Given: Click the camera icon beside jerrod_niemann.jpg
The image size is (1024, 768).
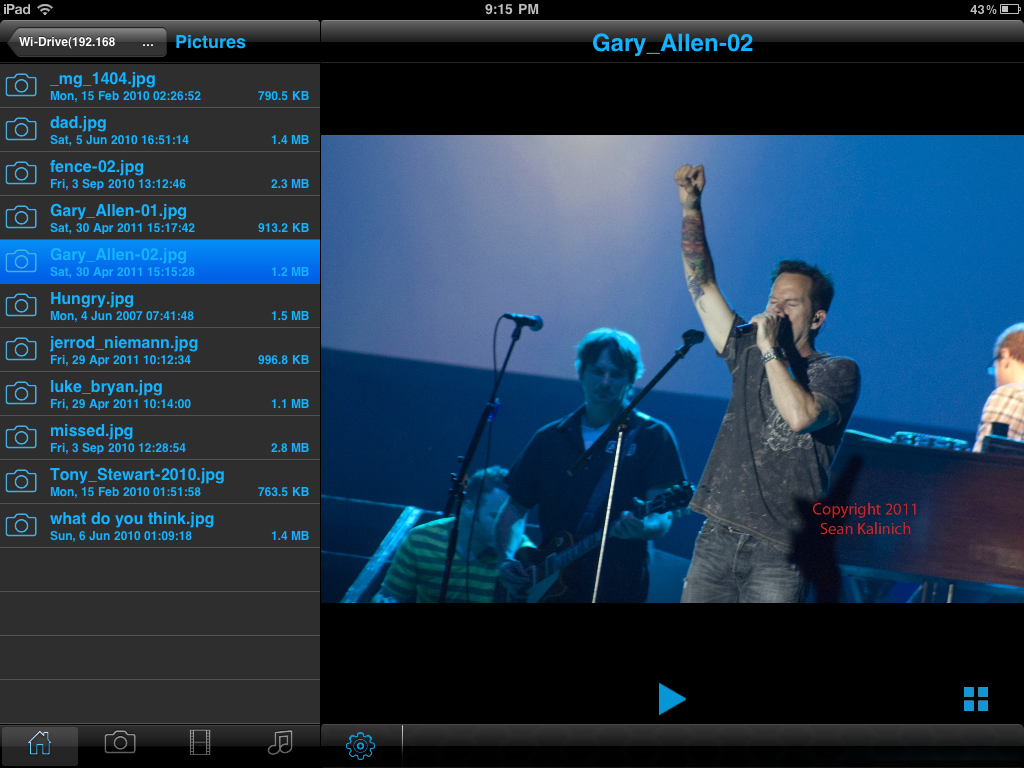Looking at the screenshot, I should point(21,349).
